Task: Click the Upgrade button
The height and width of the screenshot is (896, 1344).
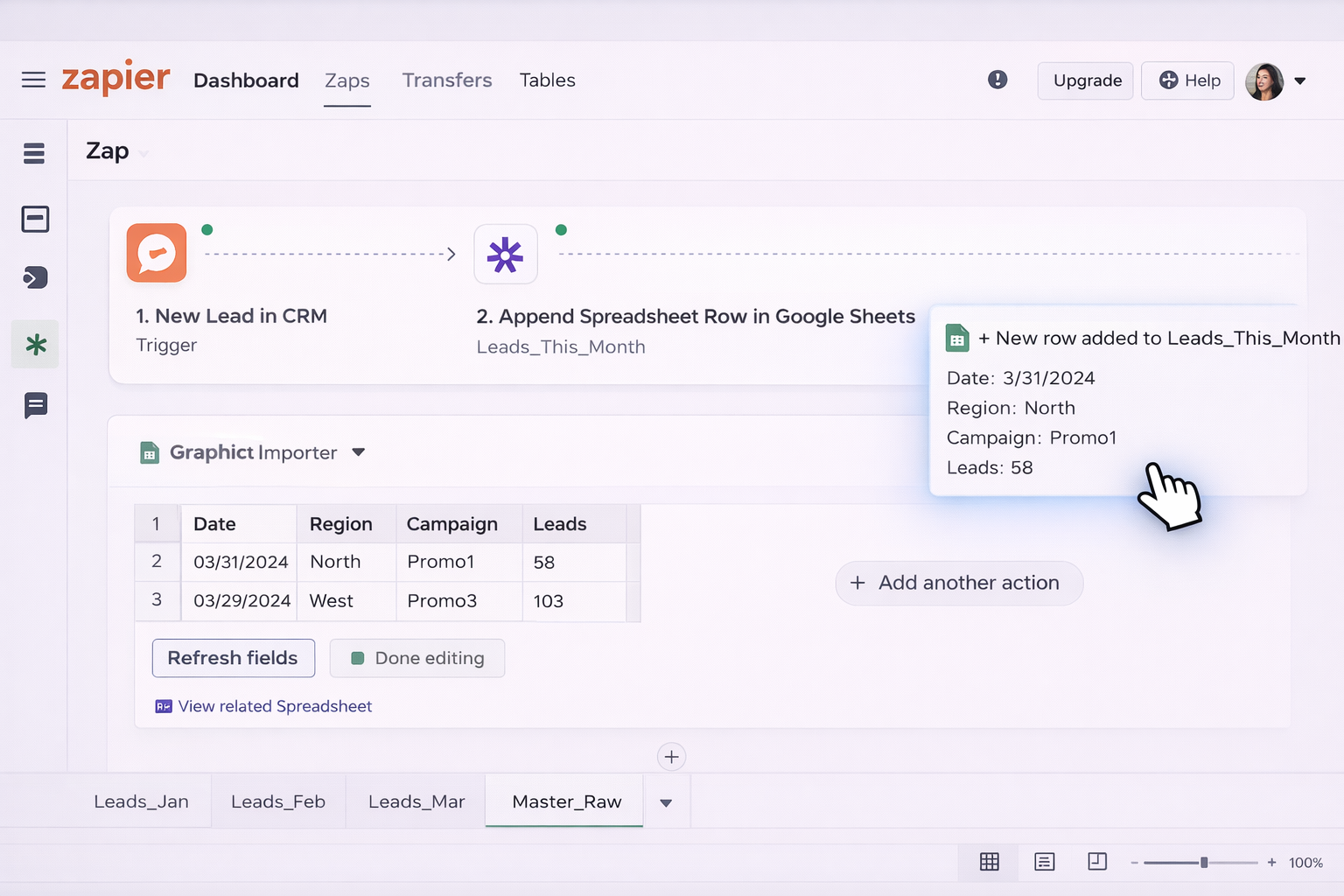Action: [x=1086, y=80]
